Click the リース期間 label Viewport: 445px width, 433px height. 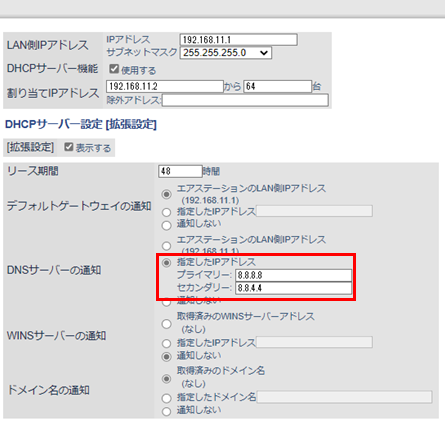[33, 171]
